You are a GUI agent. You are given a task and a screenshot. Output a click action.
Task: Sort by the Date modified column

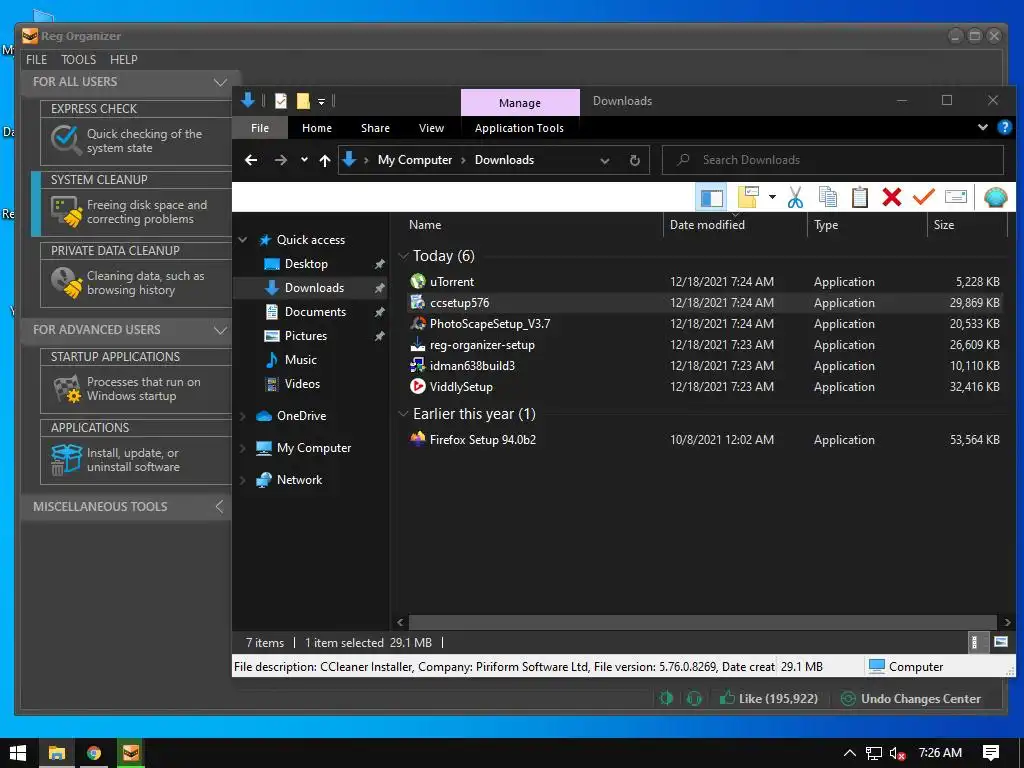tap(735, 225)
